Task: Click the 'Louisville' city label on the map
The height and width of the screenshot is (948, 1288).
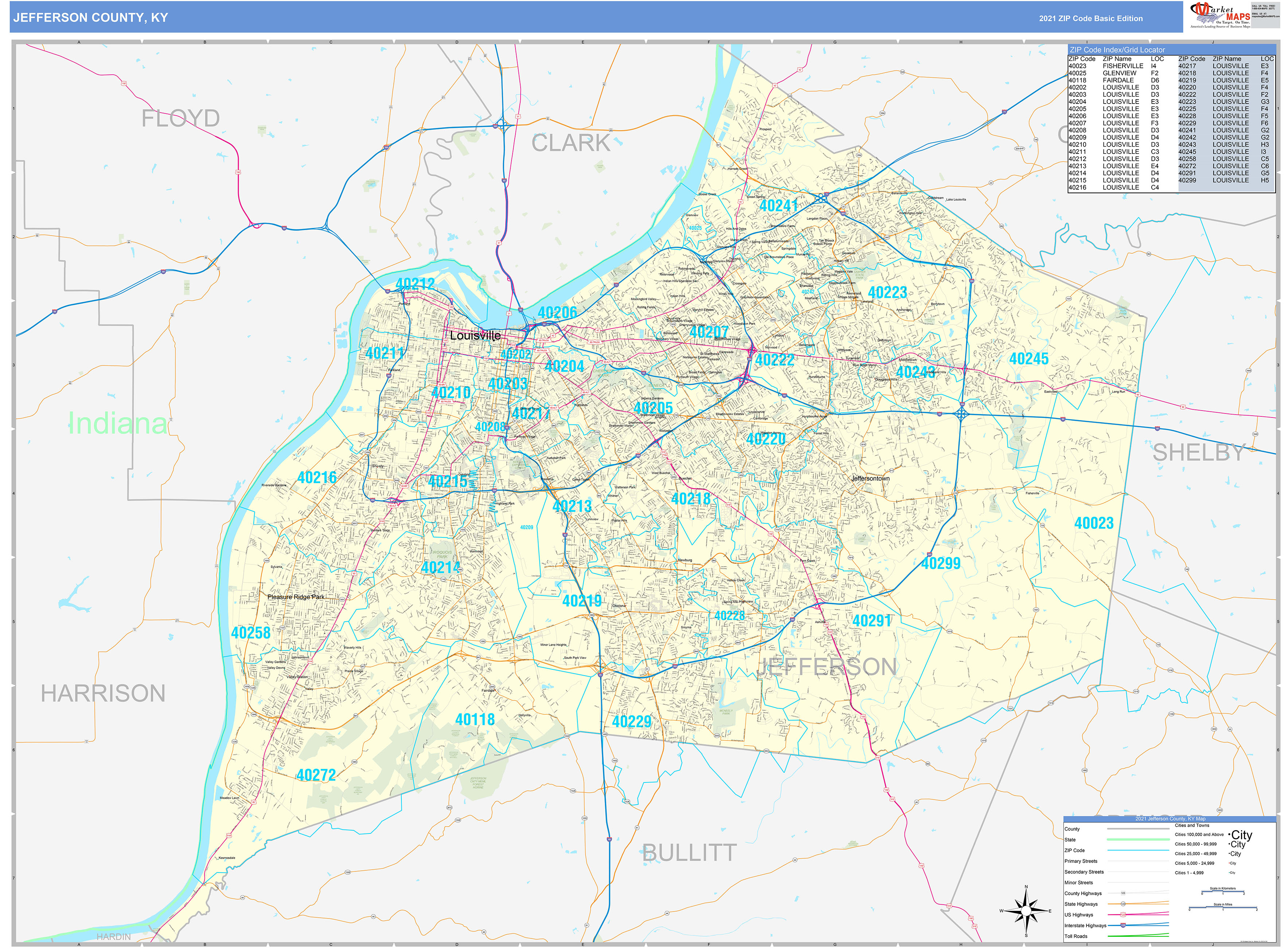Action: 475,335
